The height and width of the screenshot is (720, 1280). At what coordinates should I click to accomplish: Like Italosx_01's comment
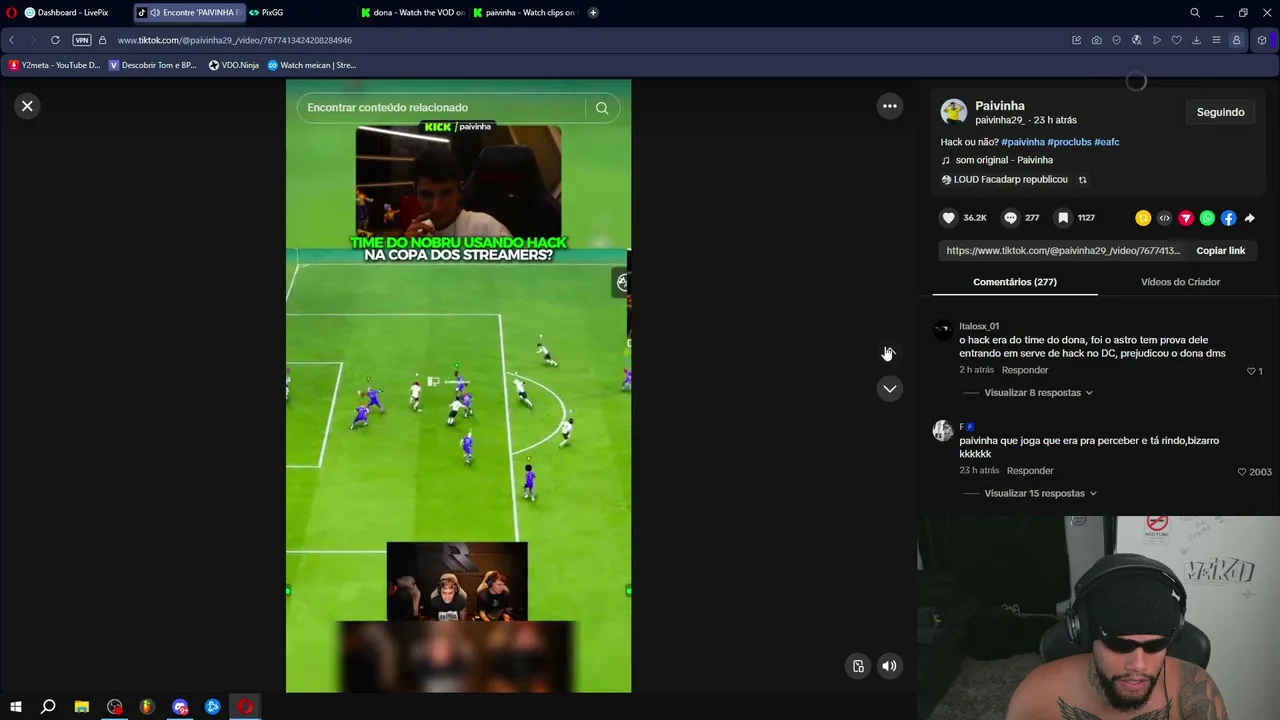point(1251,371)
